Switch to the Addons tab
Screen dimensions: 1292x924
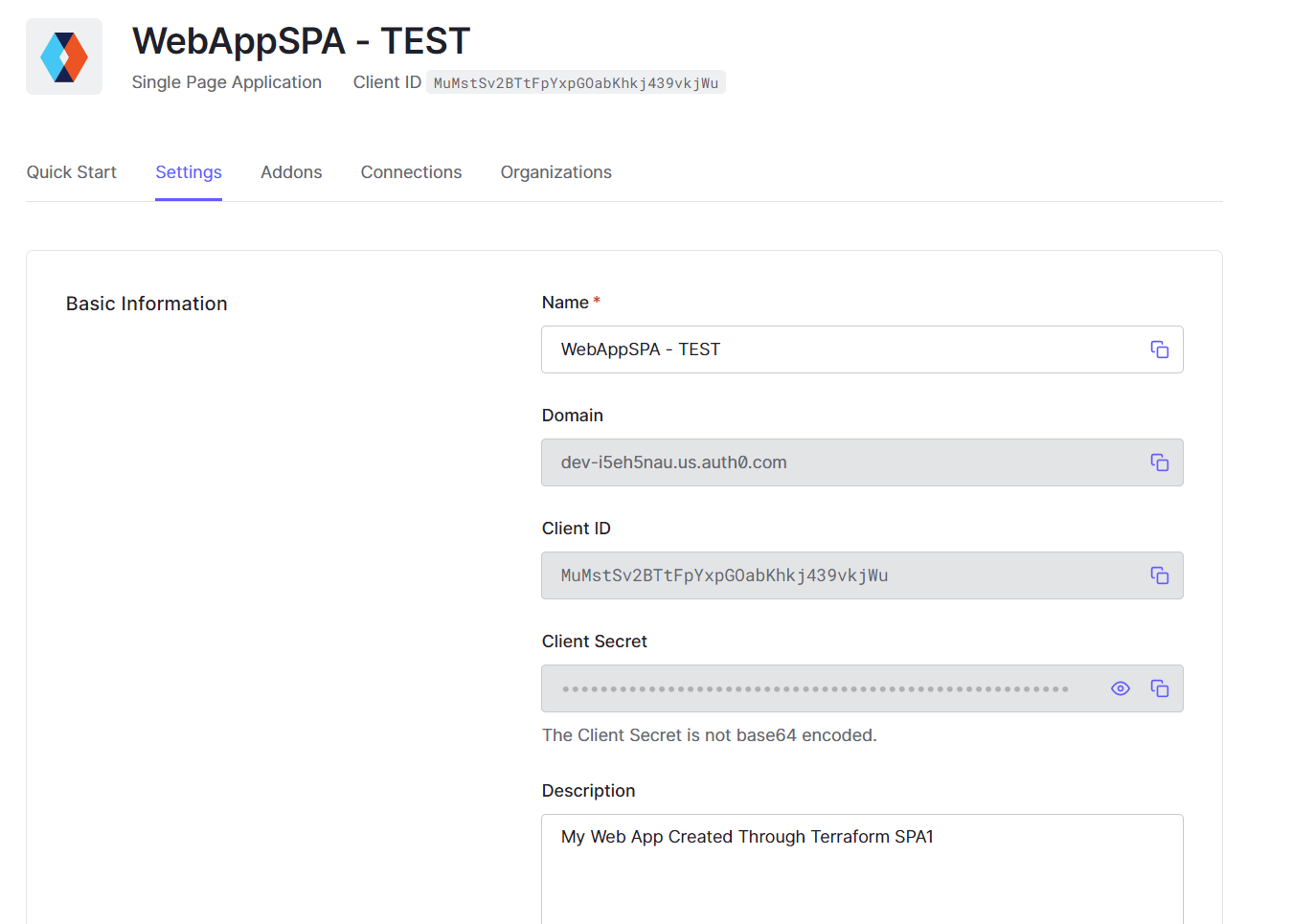(291, 172)
